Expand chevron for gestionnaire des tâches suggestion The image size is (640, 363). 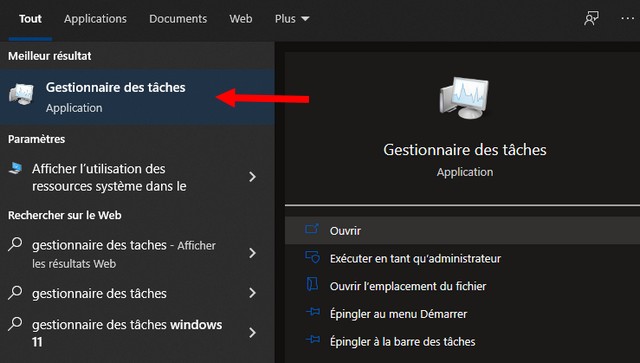click(x=253, y=293)
